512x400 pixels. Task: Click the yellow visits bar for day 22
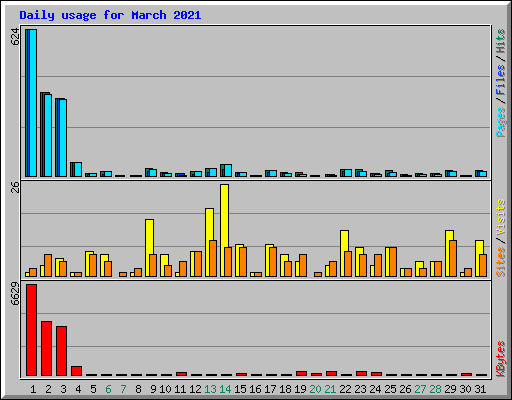[x=344, y=253]
